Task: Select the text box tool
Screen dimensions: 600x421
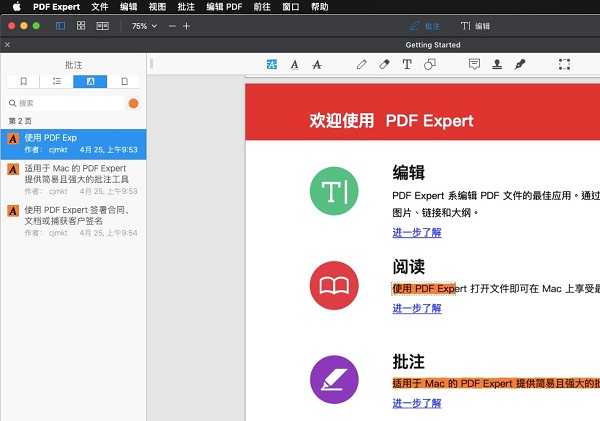Action: [x=407, y=64]
